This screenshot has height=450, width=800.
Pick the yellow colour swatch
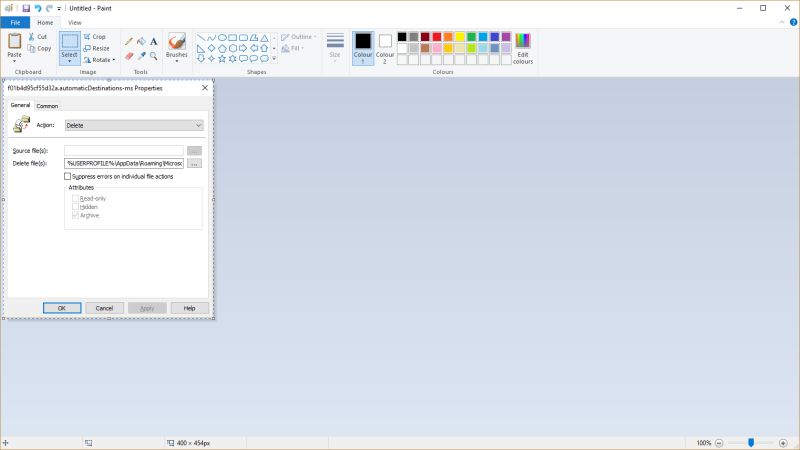click(x=460, y=37)
